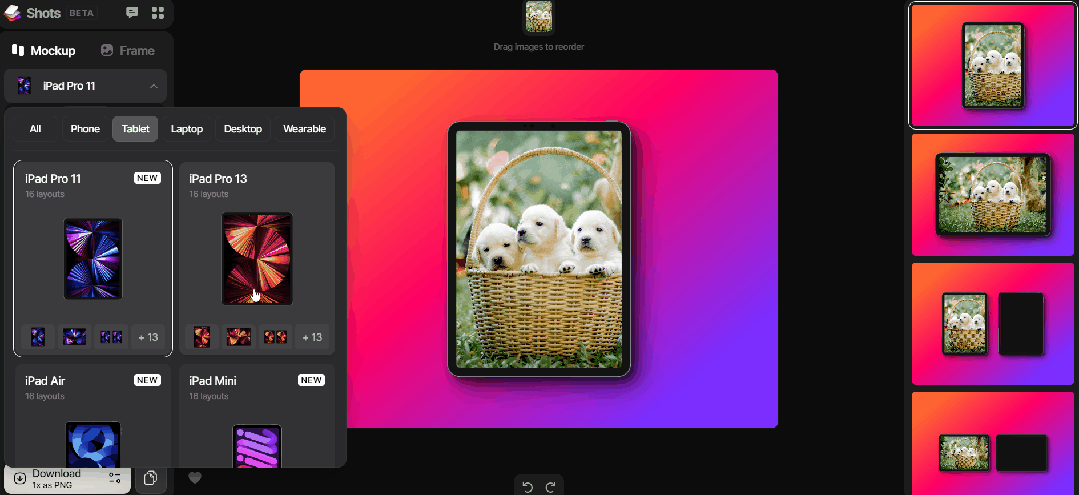This screenshot has height=495, width=1079.
Task: Choose the iPad Mini device card
Action: (x=257, y=416)
